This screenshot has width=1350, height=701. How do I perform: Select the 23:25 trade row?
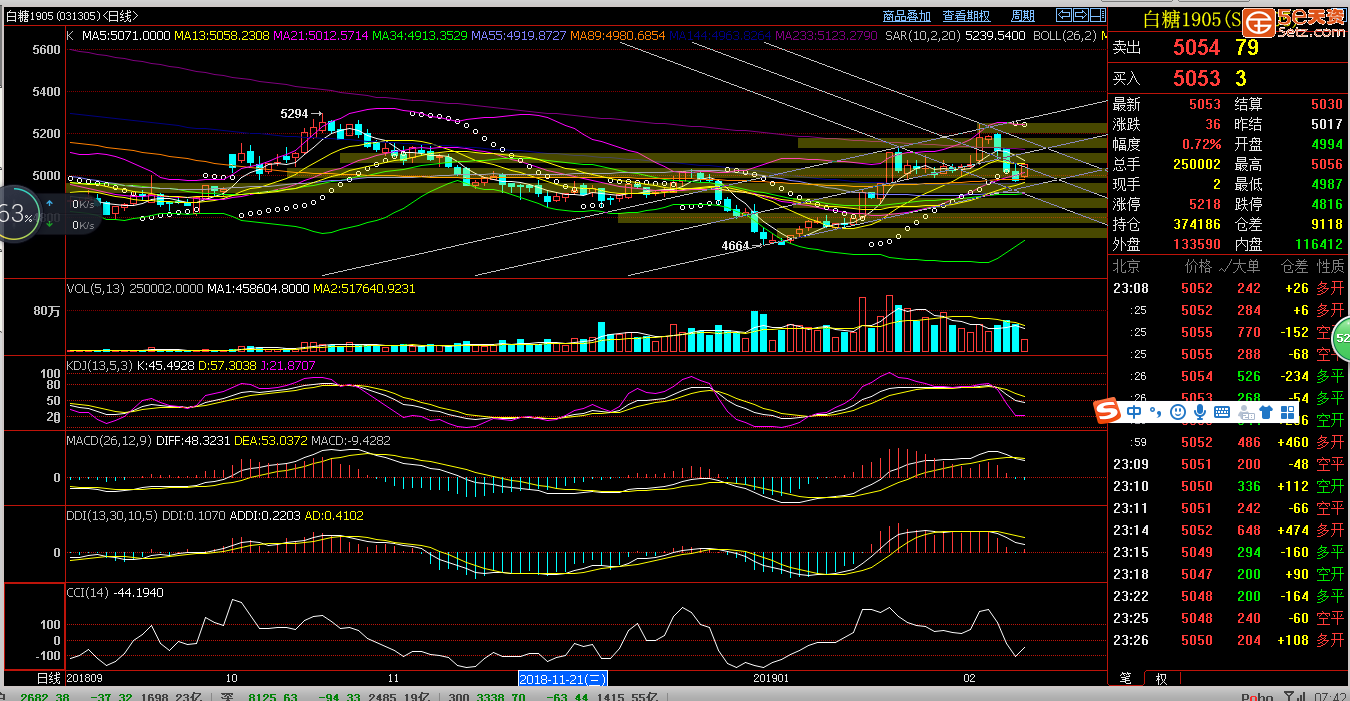coord(1229,618)
